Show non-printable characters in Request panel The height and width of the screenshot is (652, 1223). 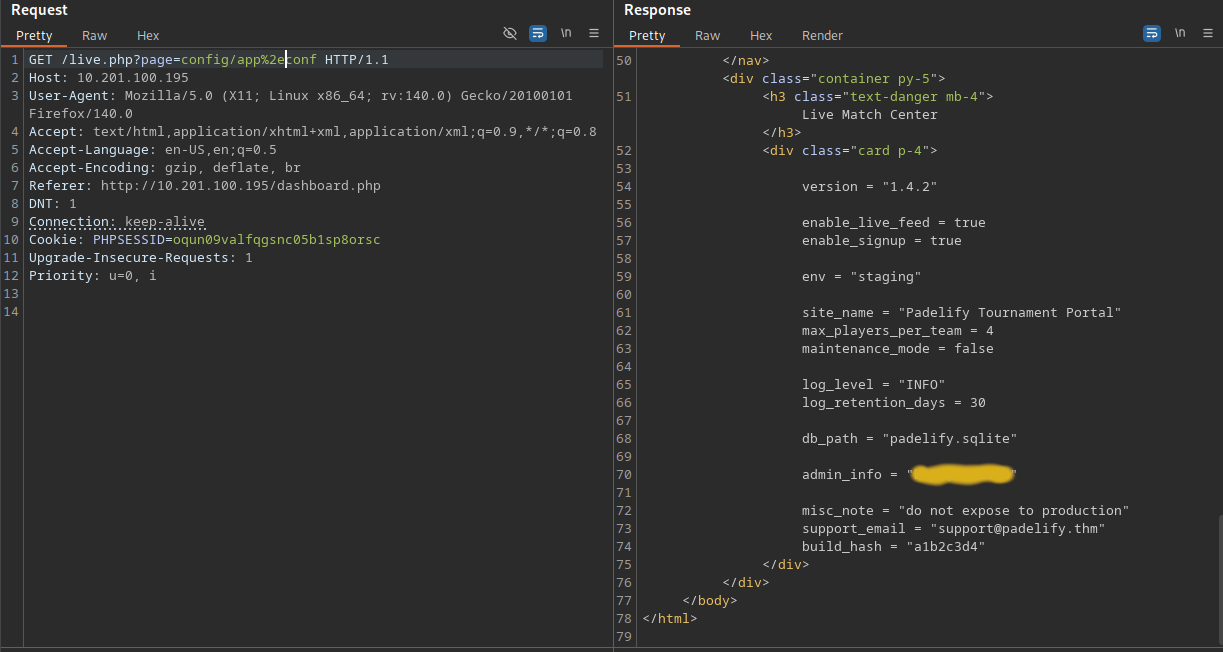click(566, 33)
